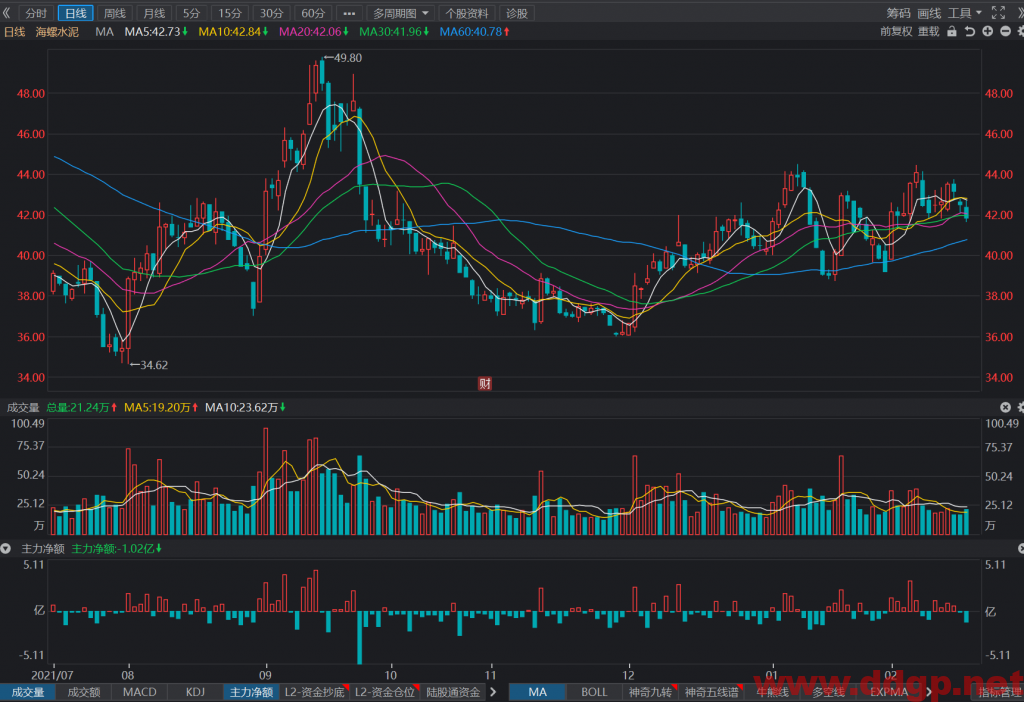1024x702 pixels.
Task: Expand the 主力净额 indicator selector arrow
Action: (6, 549)
